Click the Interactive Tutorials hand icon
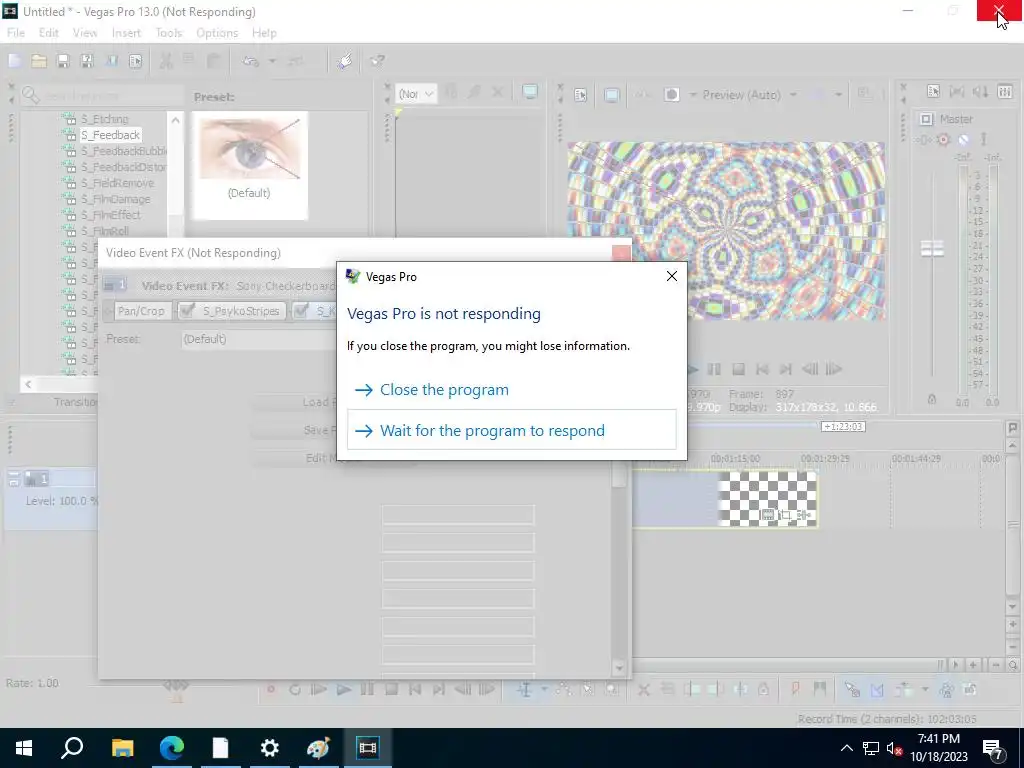The image size is (1024, 768). coord(345,61)
